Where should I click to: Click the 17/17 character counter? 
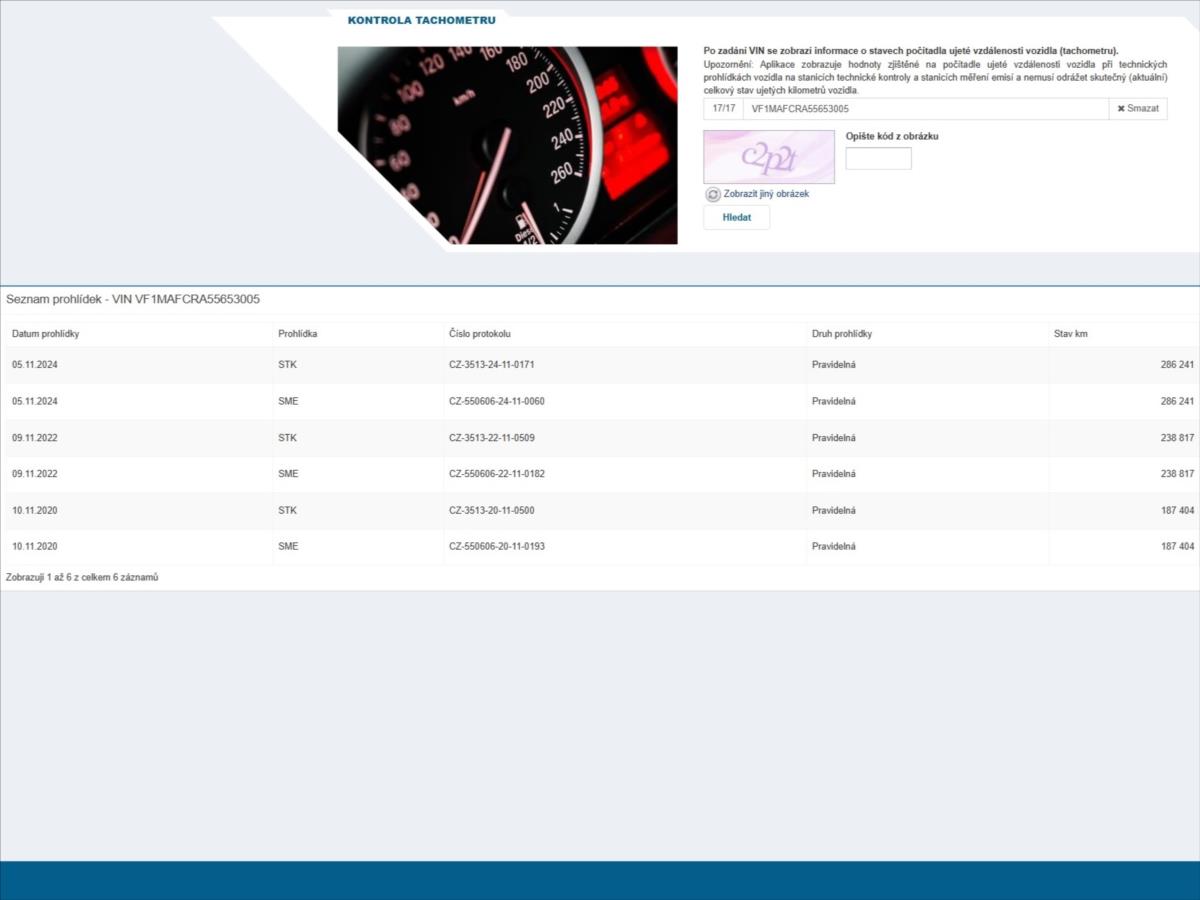point(722,108)
